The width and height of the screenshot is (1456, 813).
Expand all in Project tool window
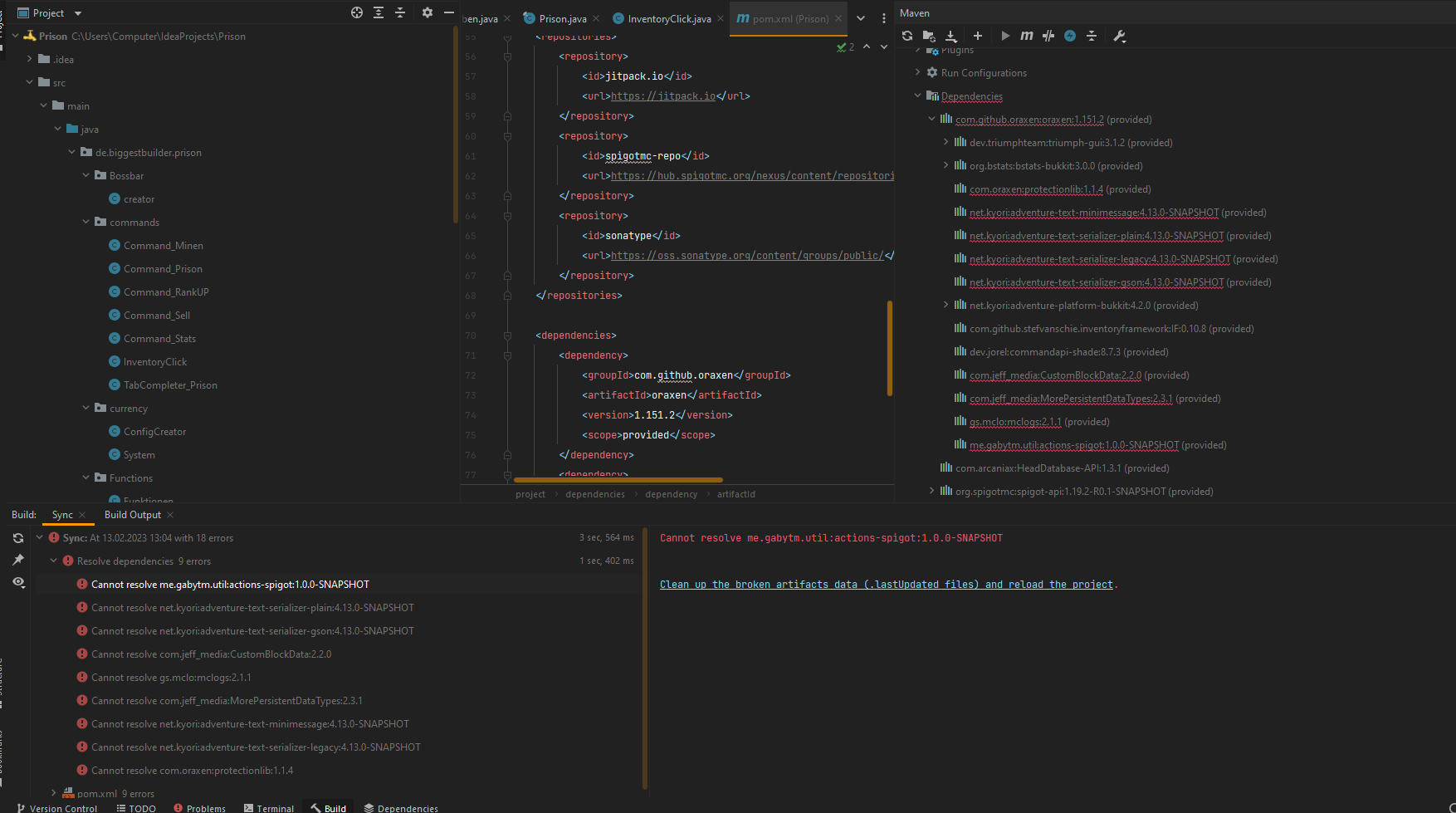point(379,12)
